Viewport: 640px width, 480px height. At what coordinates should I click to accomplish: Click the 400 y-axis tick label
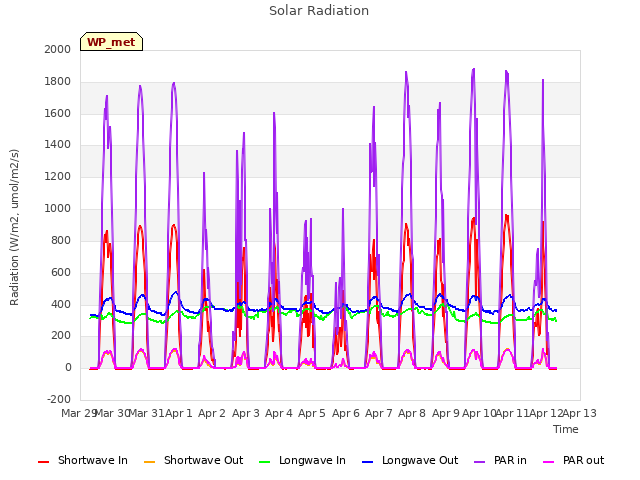point(61,304)
